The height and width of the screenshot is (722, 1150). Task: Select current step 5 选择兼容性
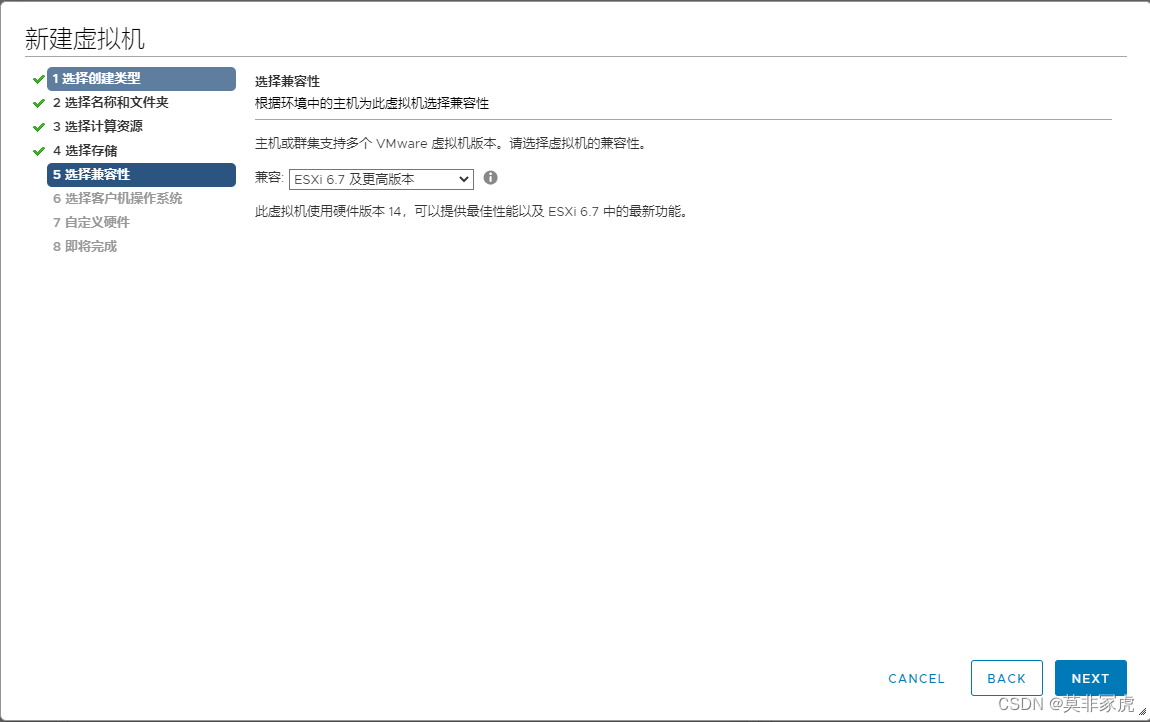click(142, 175)
